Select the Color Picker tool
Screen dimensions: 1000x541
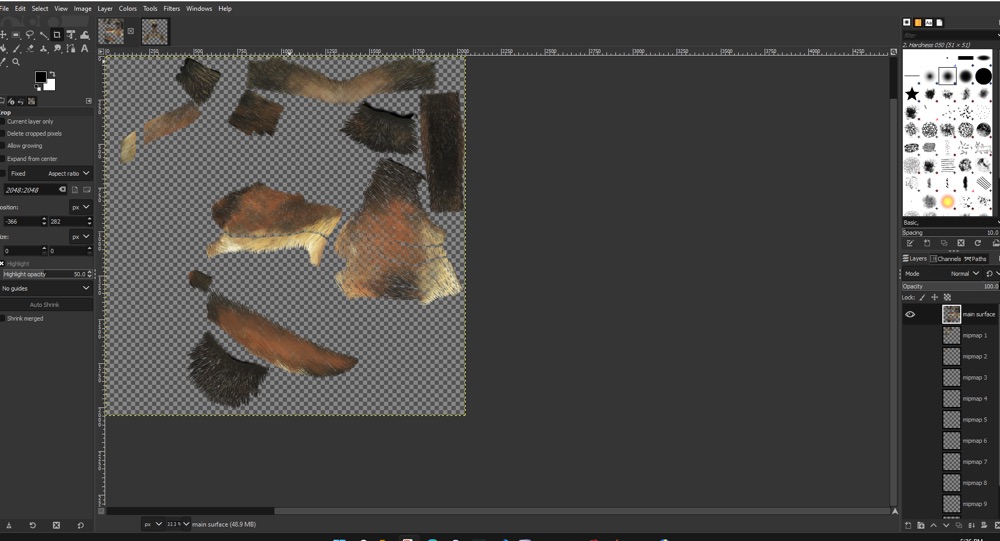[3, 63]
